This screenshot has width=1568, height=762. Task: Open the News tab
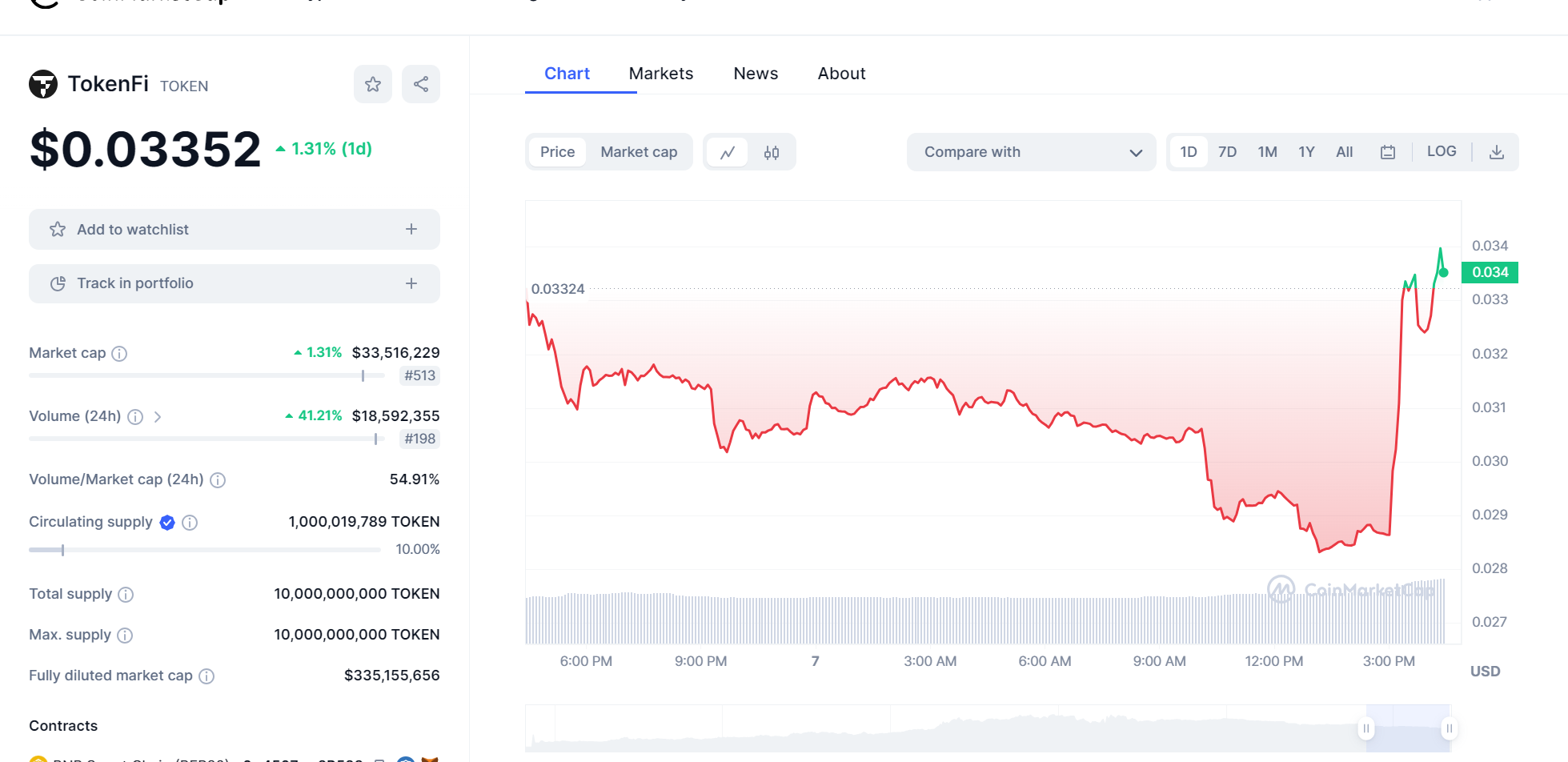pyautogui.click(x=756, y=74)
